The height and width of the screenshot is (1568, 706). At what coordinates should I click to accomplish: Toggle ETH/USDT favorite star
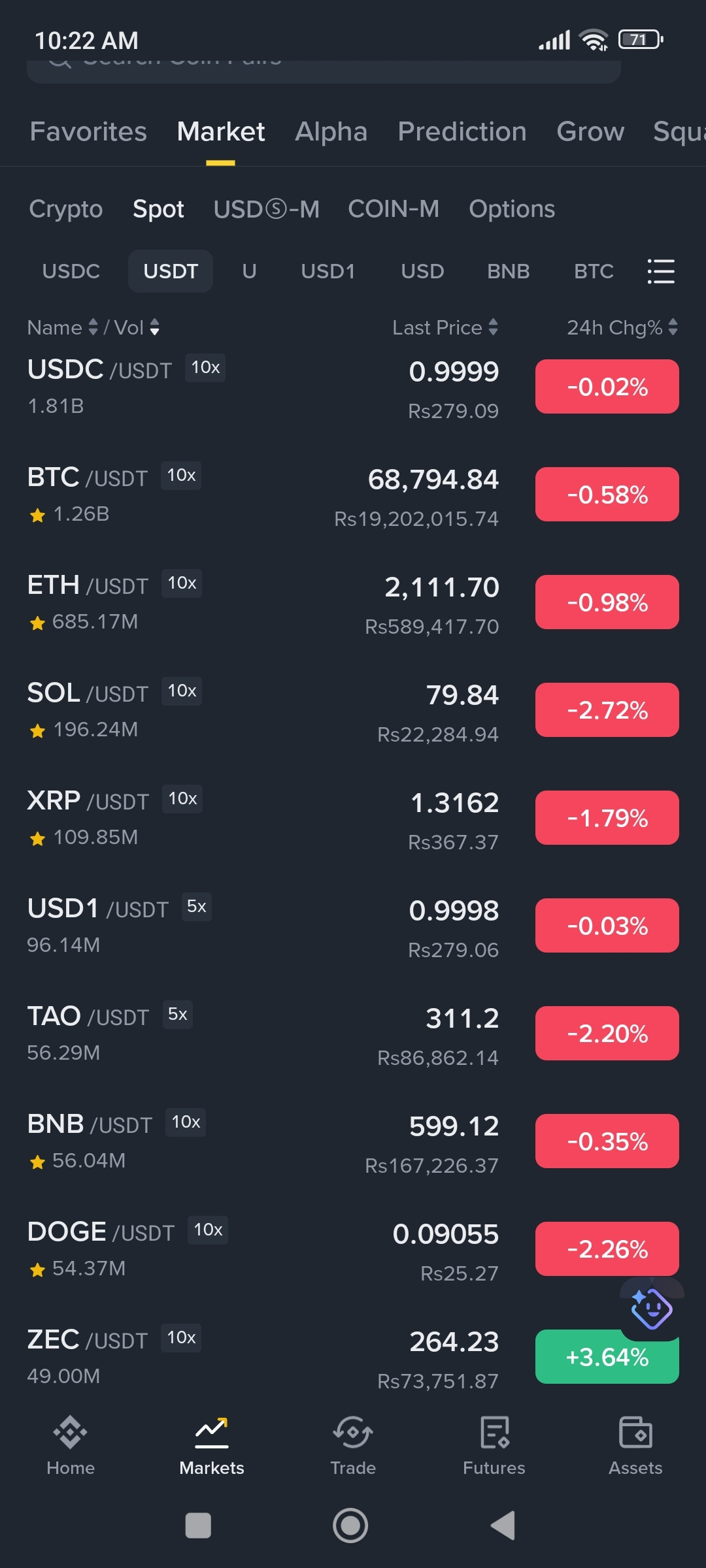pos(37,623)
